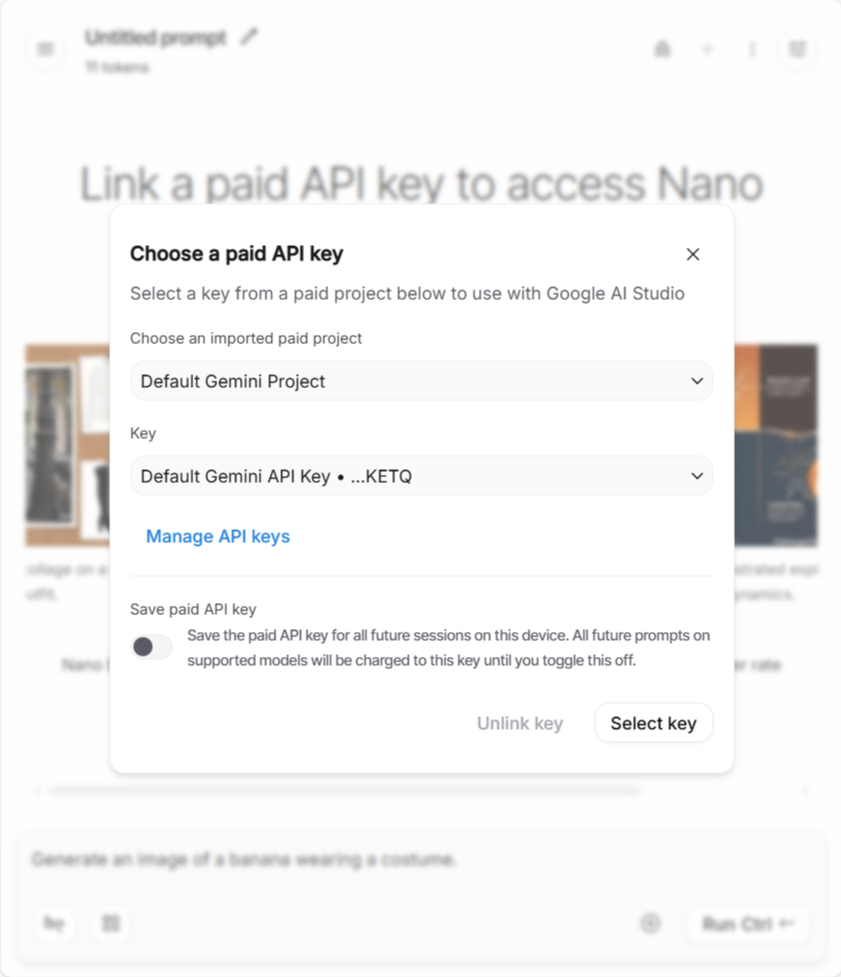
Task: Expand the Key selection dropdown
Action: click(421, 477)
